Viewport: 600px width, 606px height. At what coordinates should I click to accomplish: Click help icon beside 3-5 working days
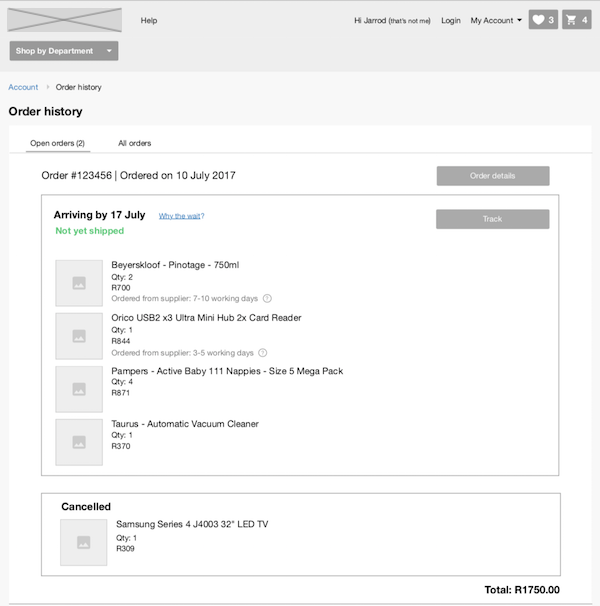click(x=262, y=353)
